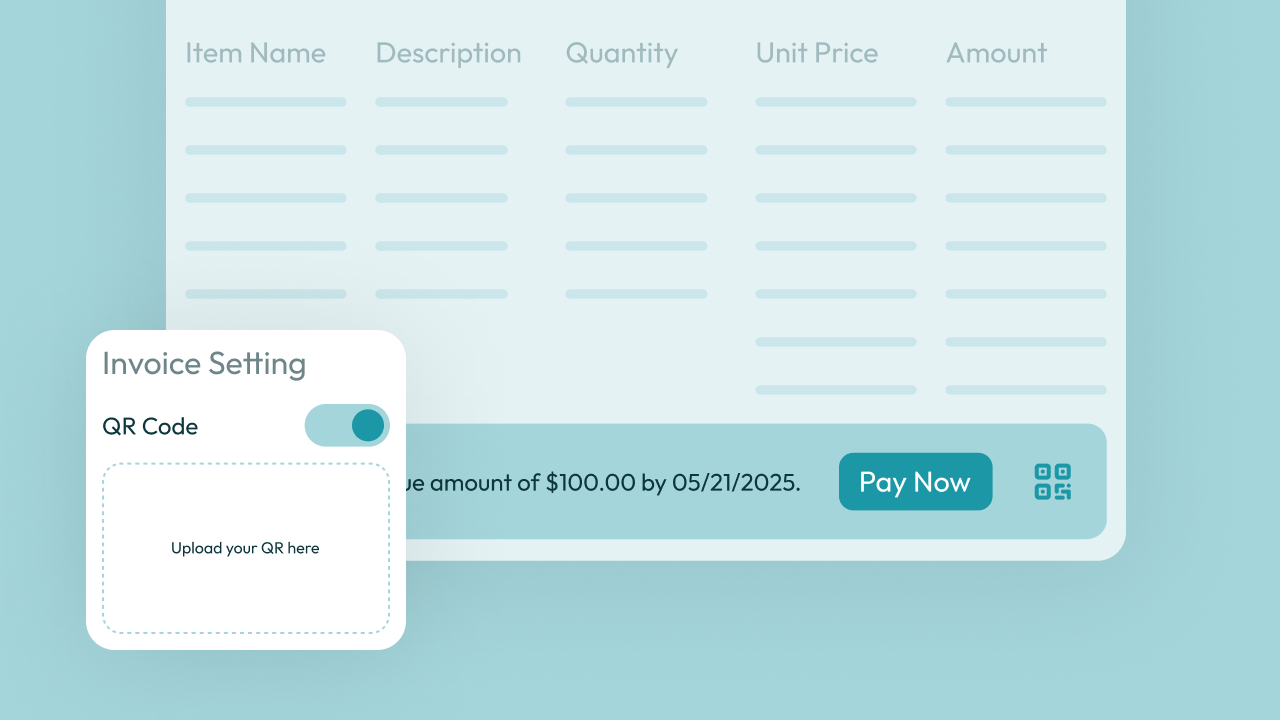Click the Unit Price column header

[x=816, y=53]
